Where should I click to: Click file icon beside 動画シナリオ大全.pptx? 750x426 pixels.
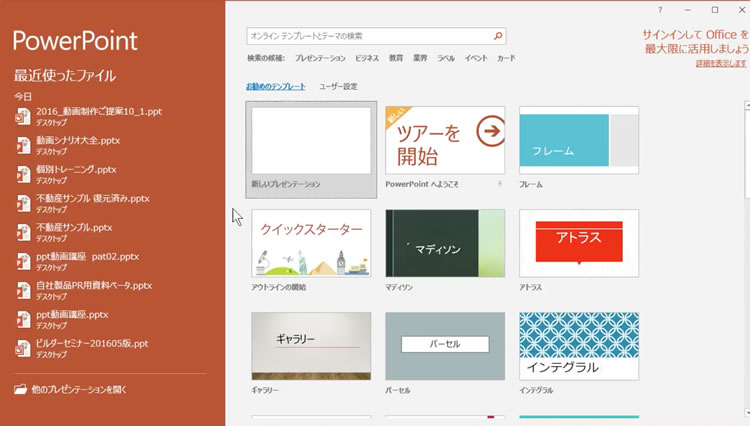coord(22,145)
